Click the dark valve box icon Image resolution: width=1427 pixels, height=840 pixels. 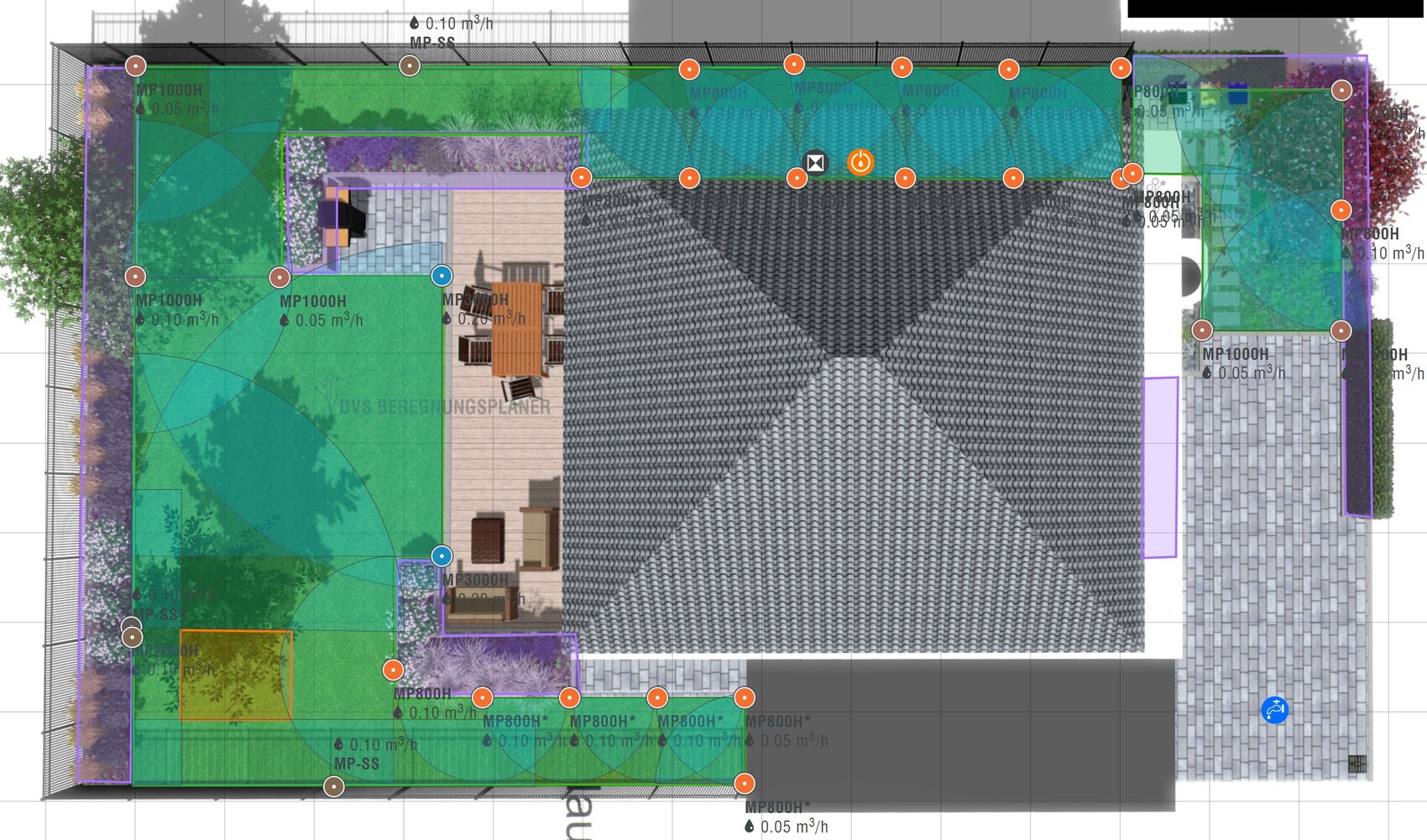pyautogui.click(x=815, y=162)
